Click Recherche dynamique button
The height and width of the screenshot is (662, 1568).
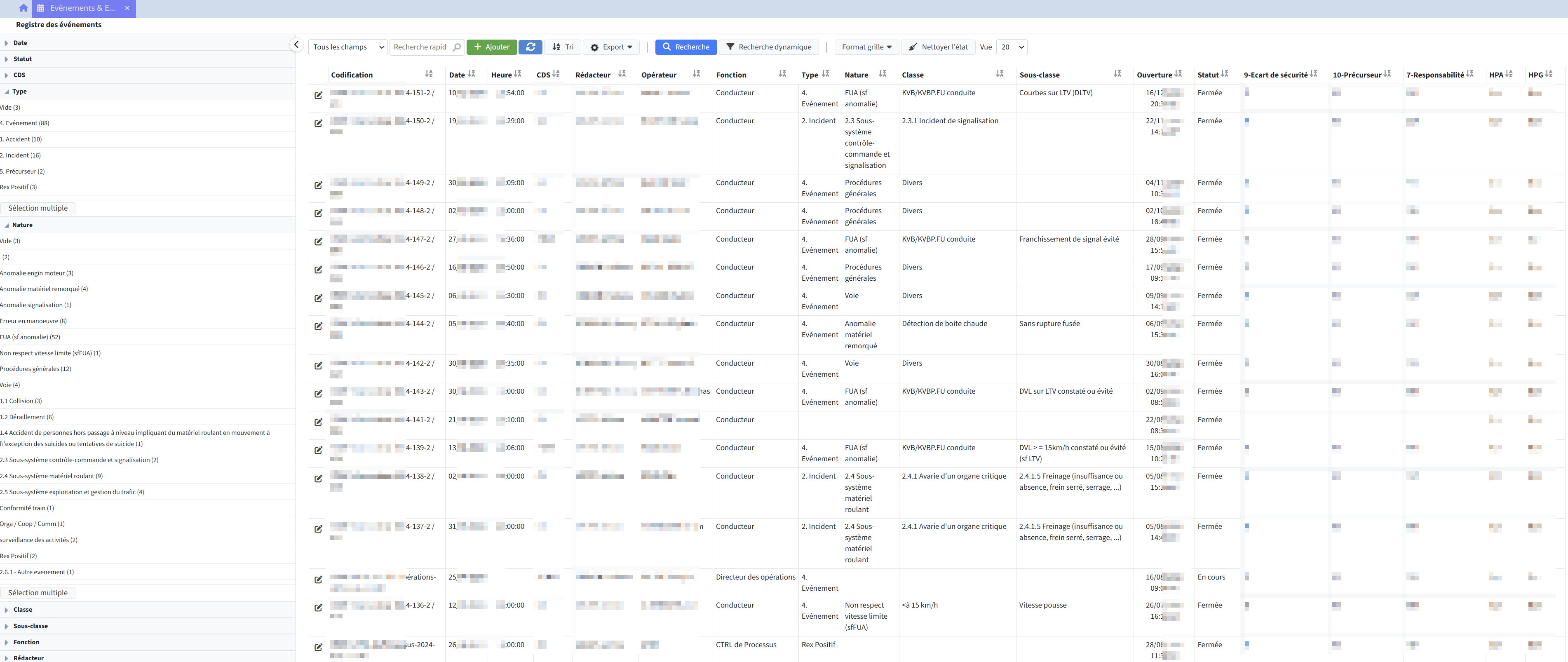769,47
